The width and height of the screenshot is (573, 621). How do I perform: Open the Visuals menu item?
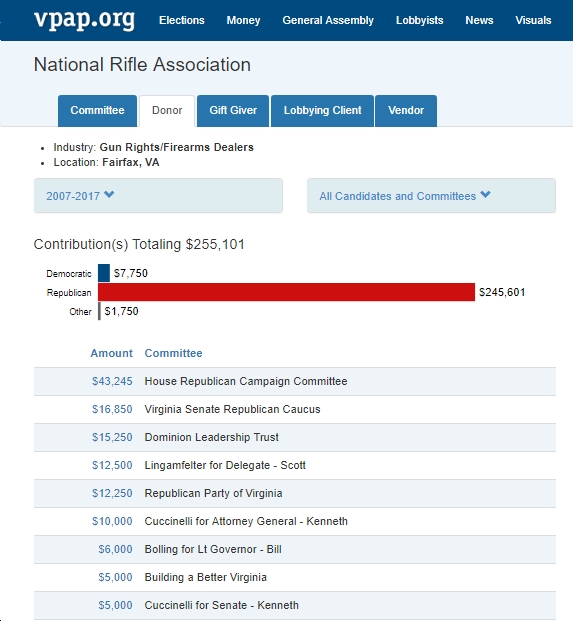[x=533, y=20]
